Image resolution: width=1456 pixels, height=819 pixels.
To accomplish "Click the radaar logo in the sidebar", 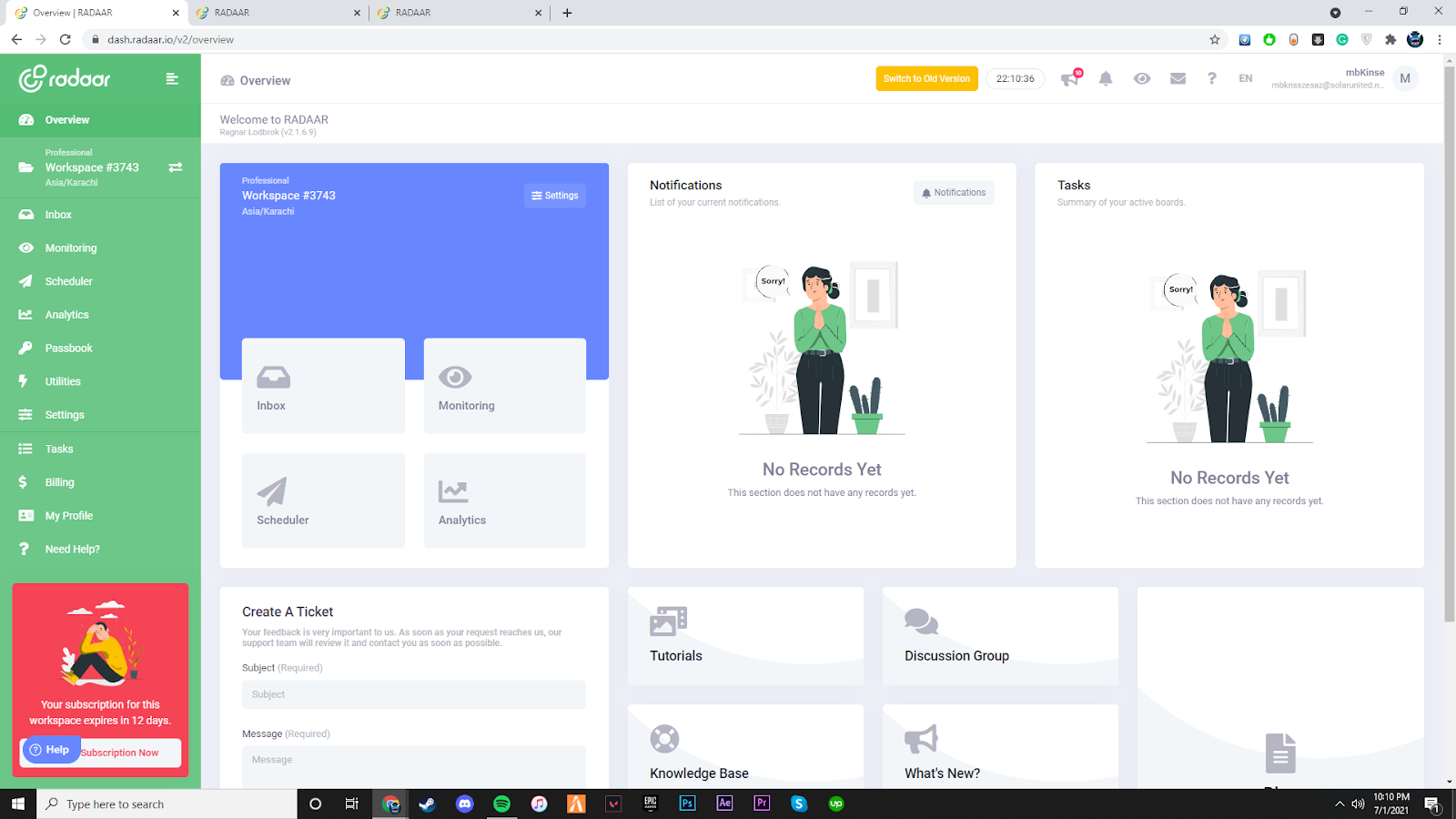I will tap(65, 78).
